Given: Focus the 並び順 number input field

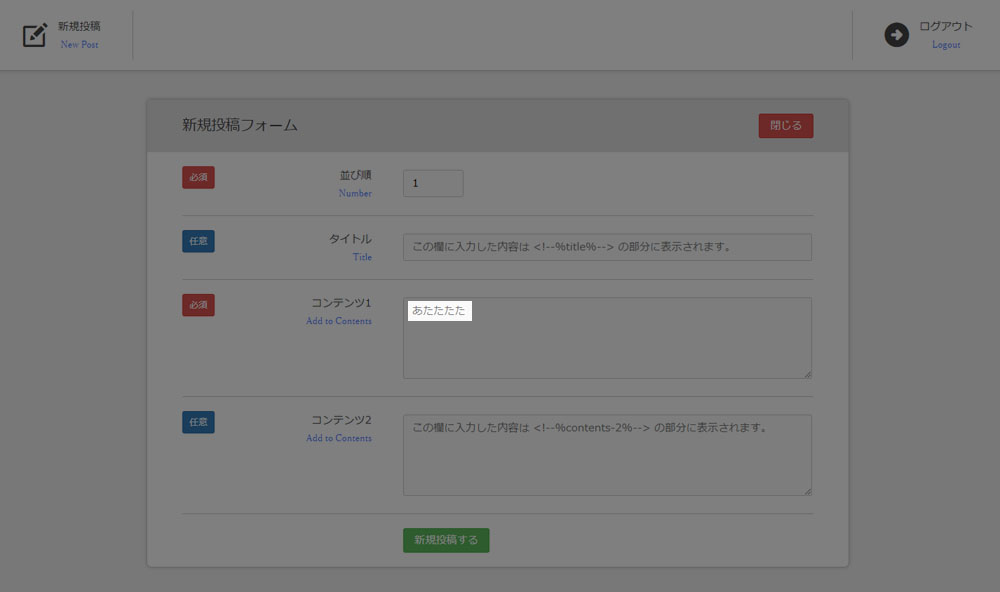Looking at the screenshot, I should [433, 183].
